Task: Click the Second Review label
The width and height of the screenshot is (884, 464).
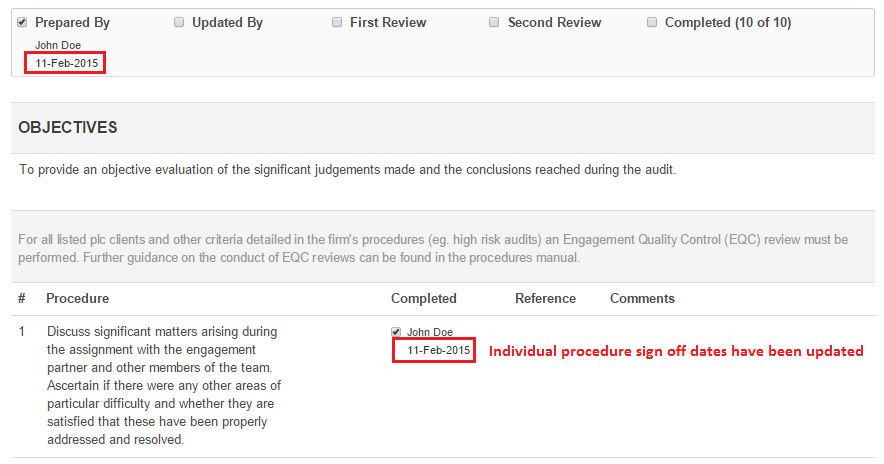Action: click(554, 23)
